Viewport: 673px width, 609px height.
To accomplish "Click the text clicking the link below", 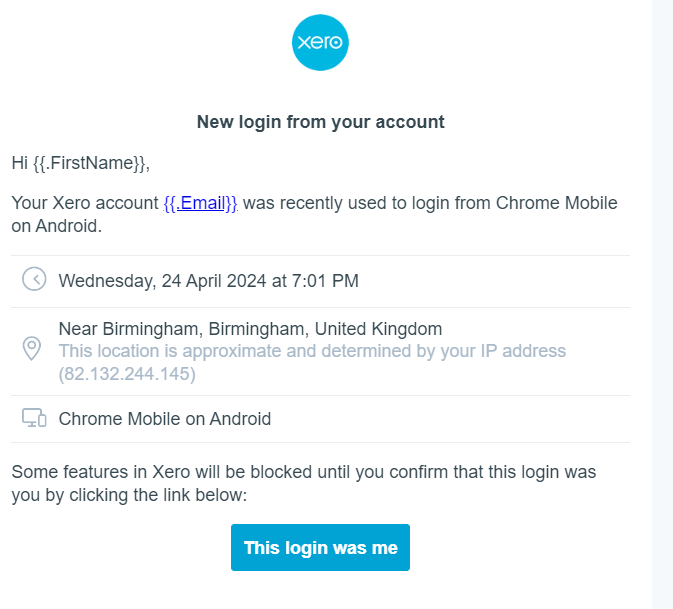I will click(158, 495).
